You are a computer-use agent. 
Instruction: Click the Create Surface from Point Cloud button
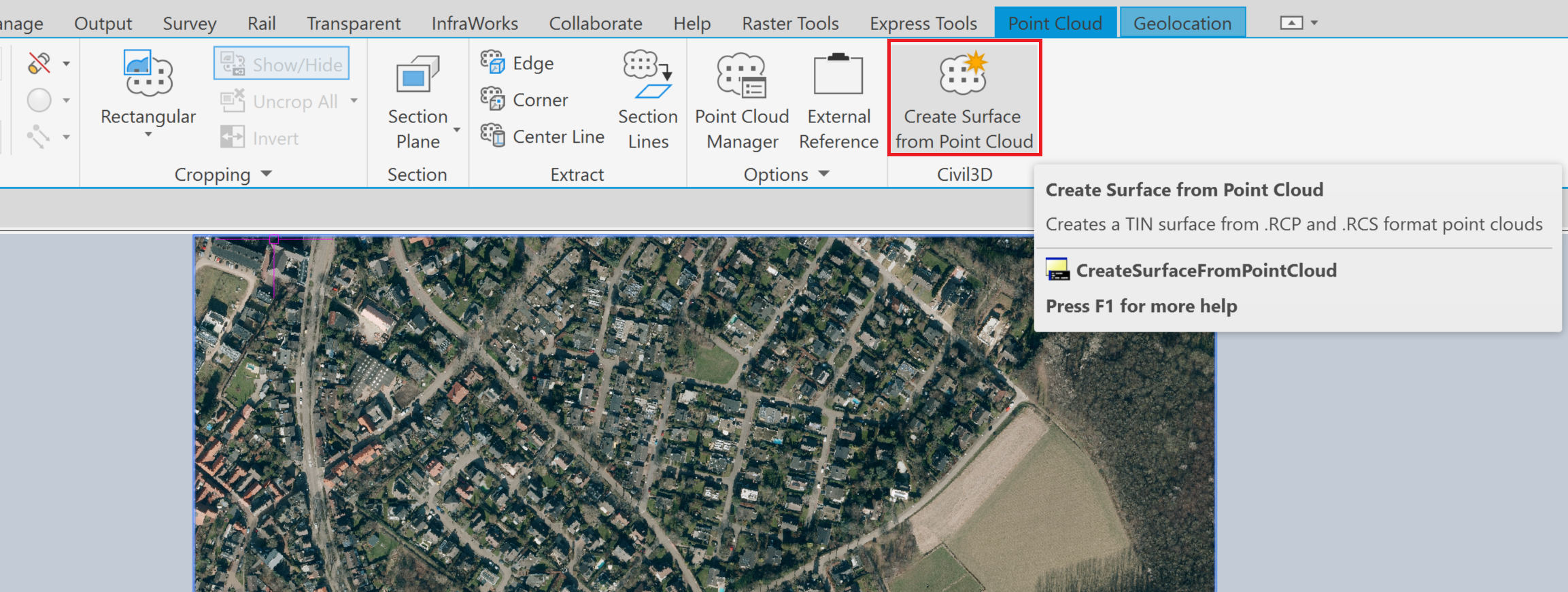point(964,98)
